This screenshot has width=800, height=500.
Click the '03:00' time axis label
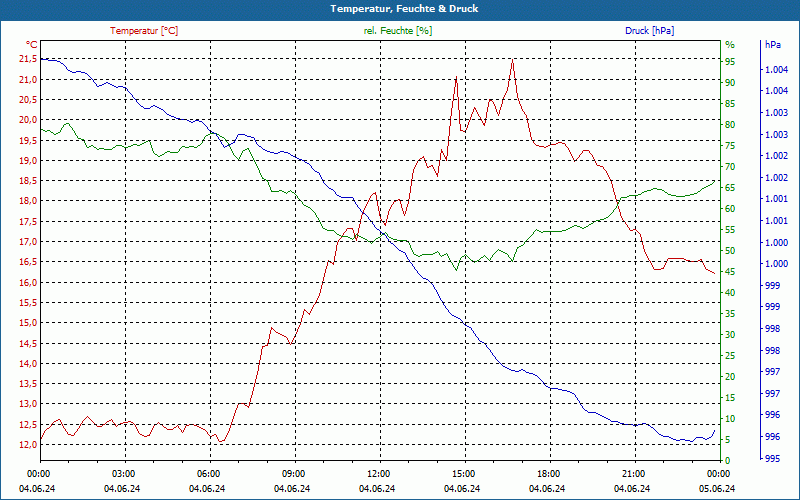pyautogui.click(x=122, y=473)
